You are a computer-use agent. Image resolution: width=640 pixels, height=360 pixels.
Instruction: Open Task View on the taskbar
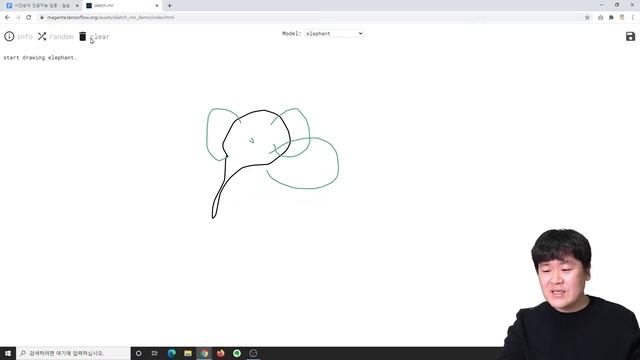(x=155, y=353)
